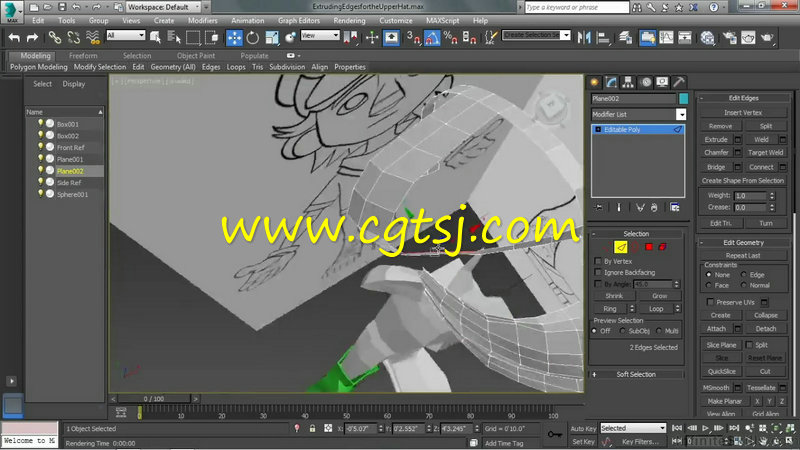Open the Material Editor icon
Viewport: 800px width, 450px height.
707,37
